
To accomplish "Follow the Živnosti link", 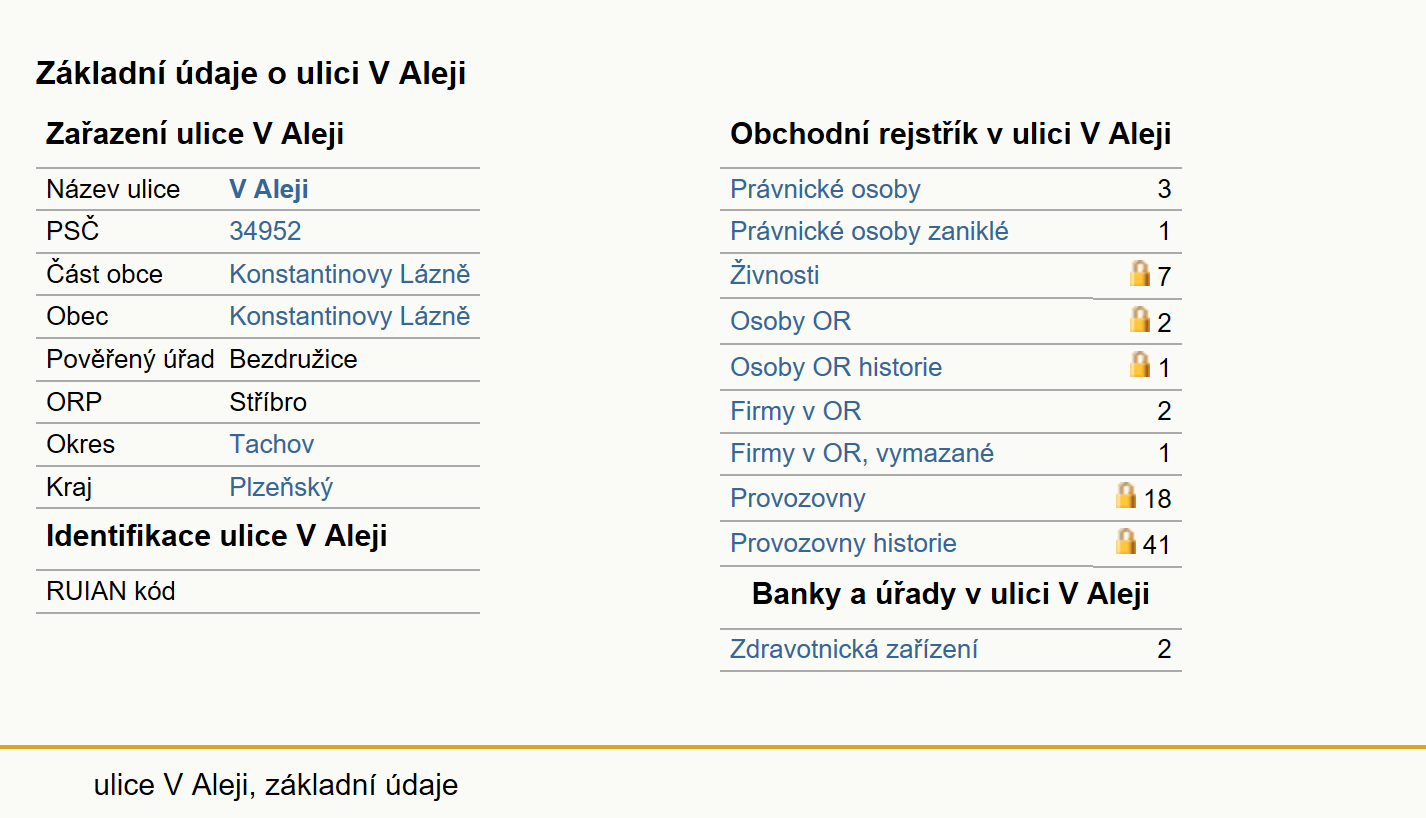I will 775,274.
